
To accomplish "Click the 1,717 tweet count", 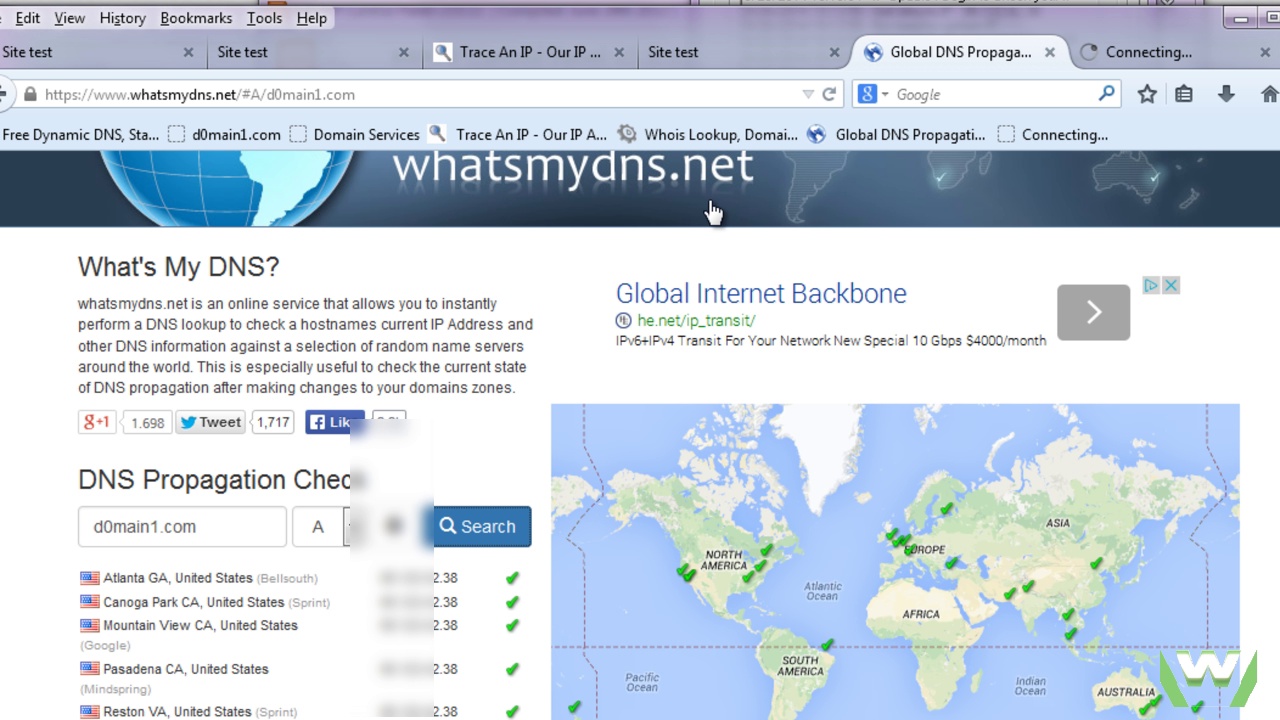I will pos(273,422).
